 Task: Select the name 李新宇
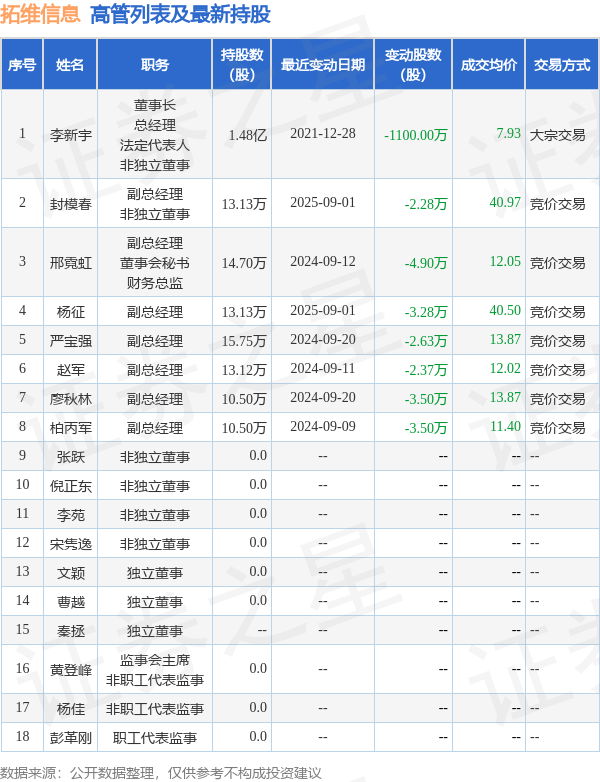70,135
